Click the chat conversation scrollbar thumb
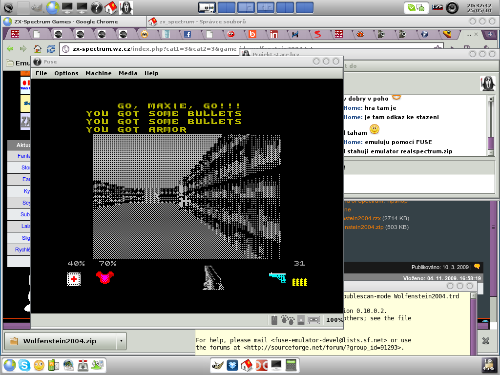The image size is (500, 375). pyautogui.click(x=491, y=143)
